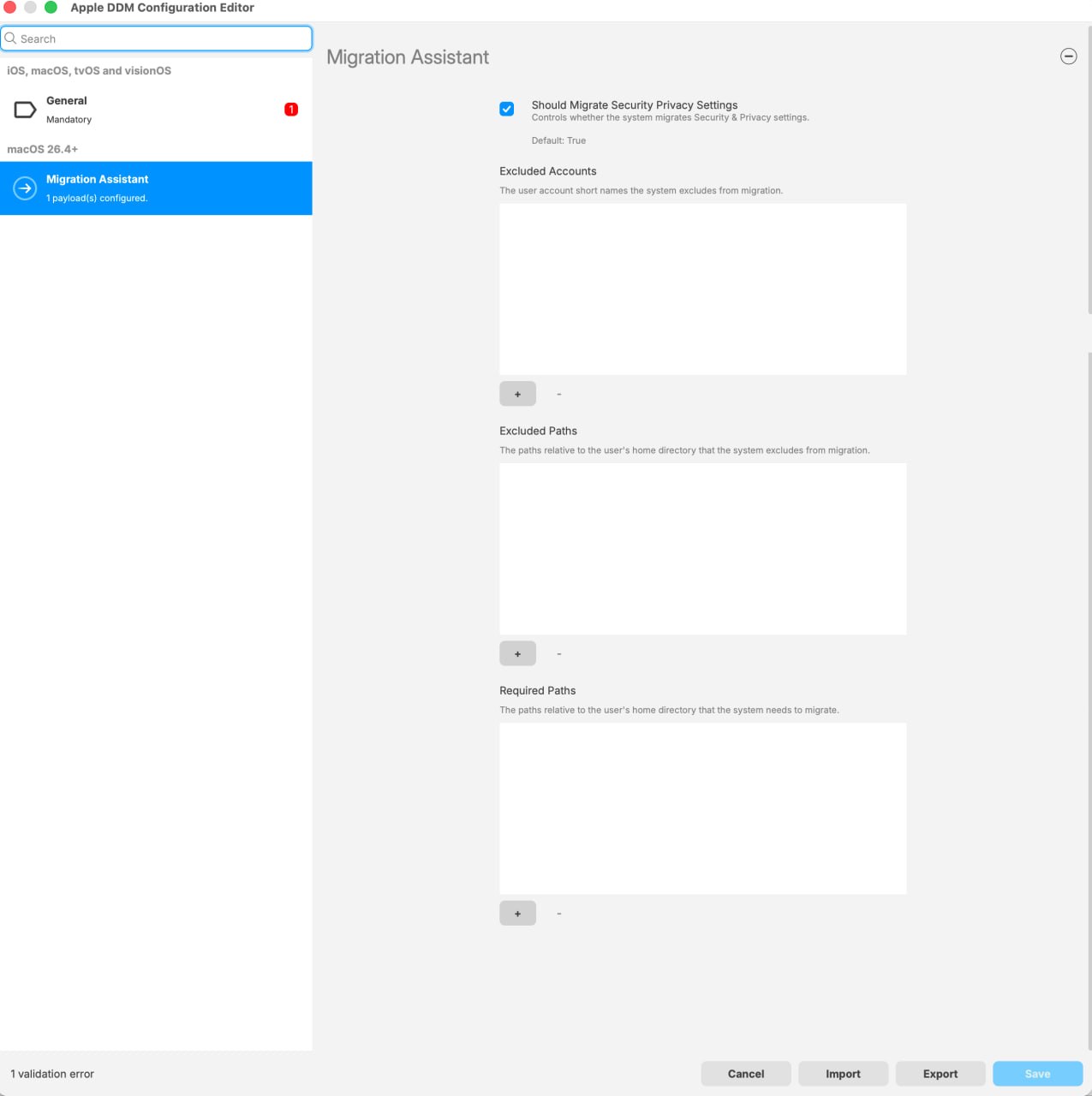This screenshot has height=1096, width=1092.
Task: Select the General Mandatory sidebar item
Action: [156, 110]
